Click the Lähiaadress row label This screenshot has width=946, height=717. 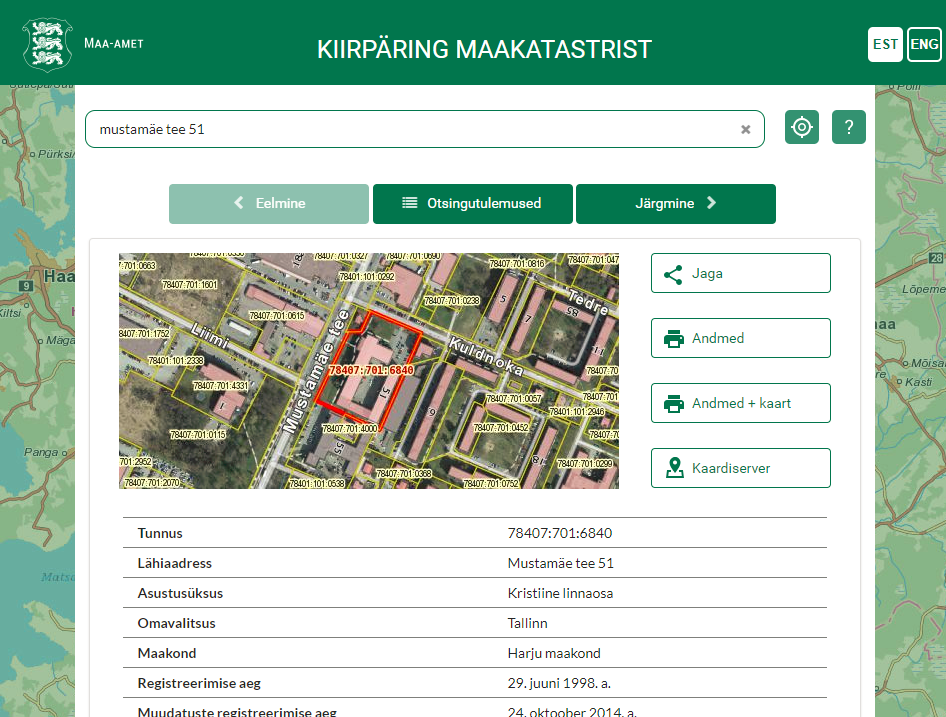click(x=175, y=563)
